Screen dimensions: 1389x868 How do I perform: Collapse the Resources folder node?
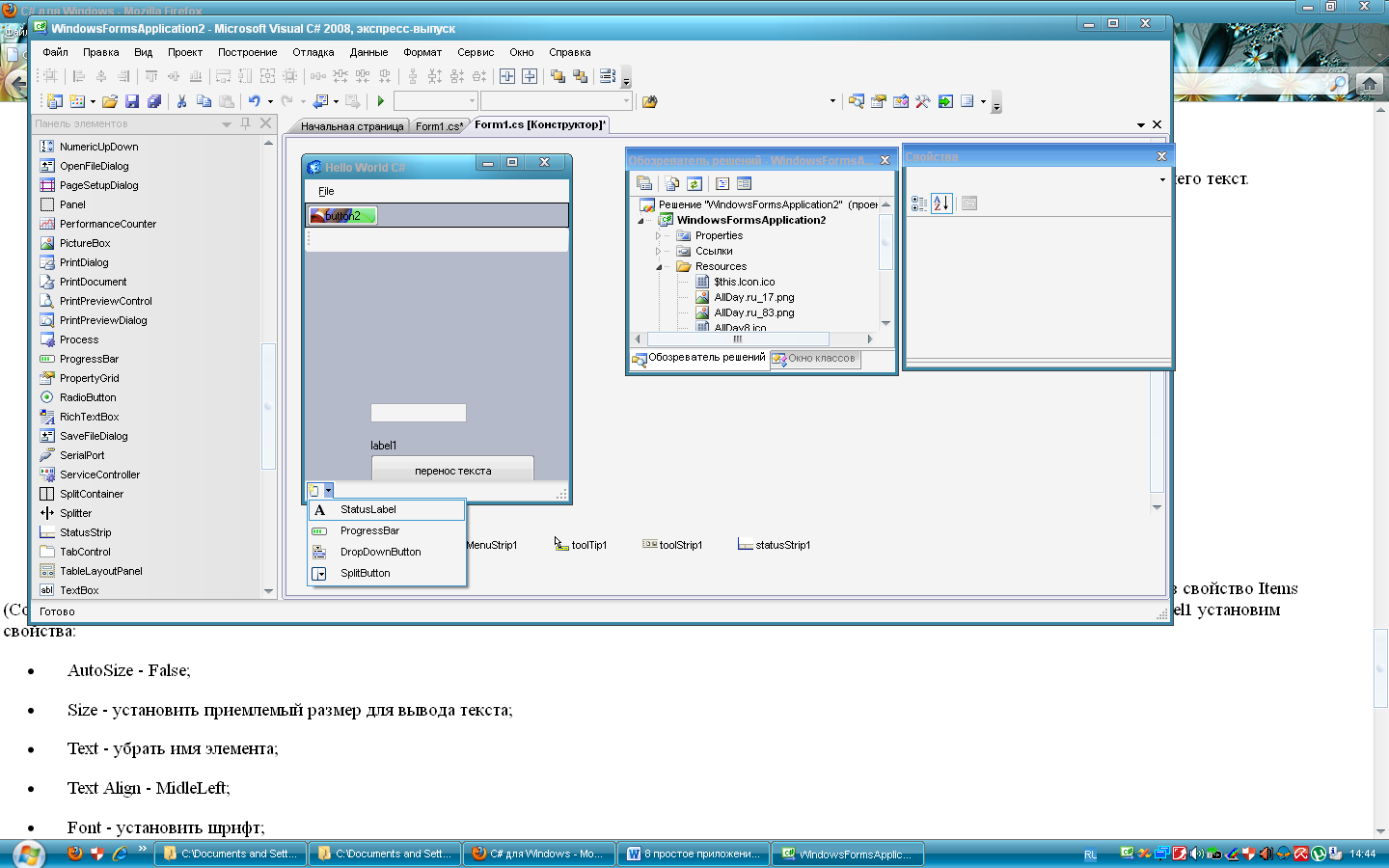(658, 266)
